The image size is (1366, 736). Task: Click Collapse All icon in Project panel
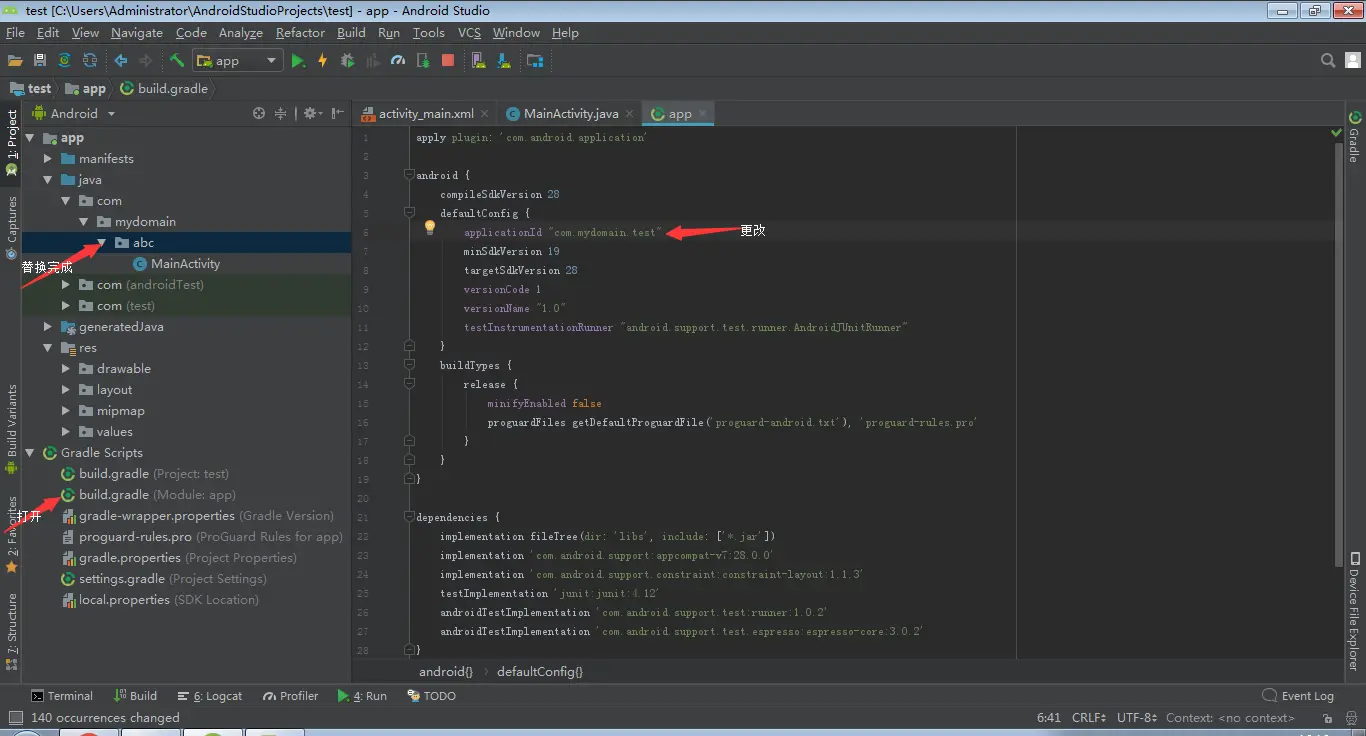(x=281, y=114)
